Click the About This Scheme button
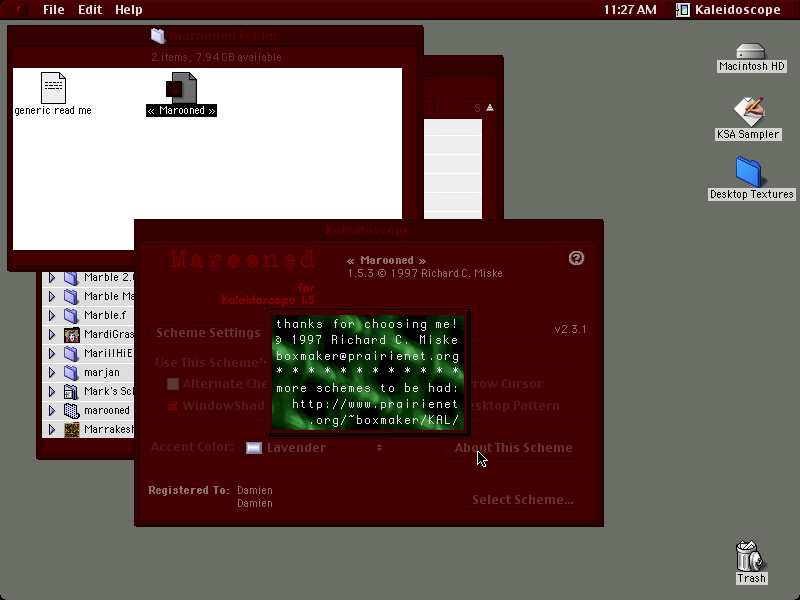Screen dimensions: 800x600 (514, 447)
